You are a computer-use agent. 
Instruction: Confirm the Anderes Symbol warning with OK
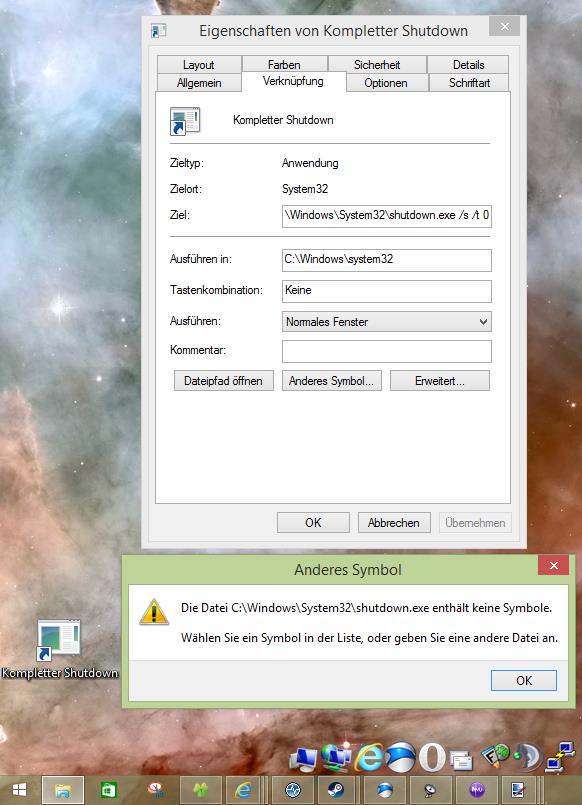523,680
